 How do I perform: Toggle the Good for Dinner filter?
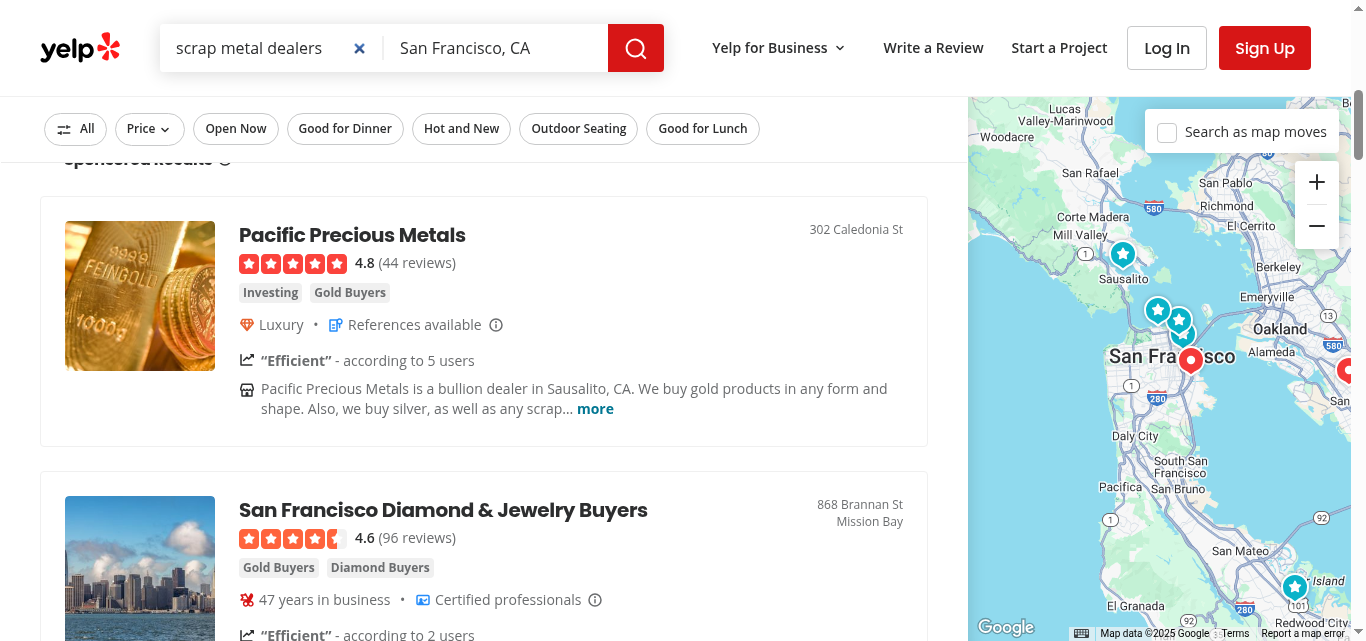coord(345,129)
